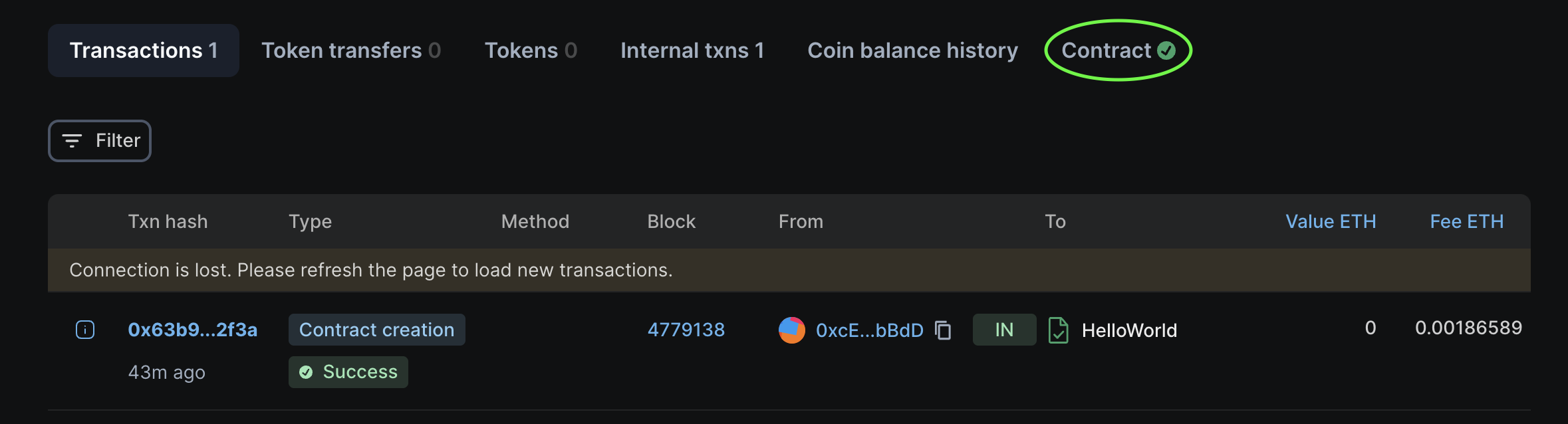1568x424 pixels.
Task: Open the HelloWorld contract link
Action: click(x=1129, y=330)
